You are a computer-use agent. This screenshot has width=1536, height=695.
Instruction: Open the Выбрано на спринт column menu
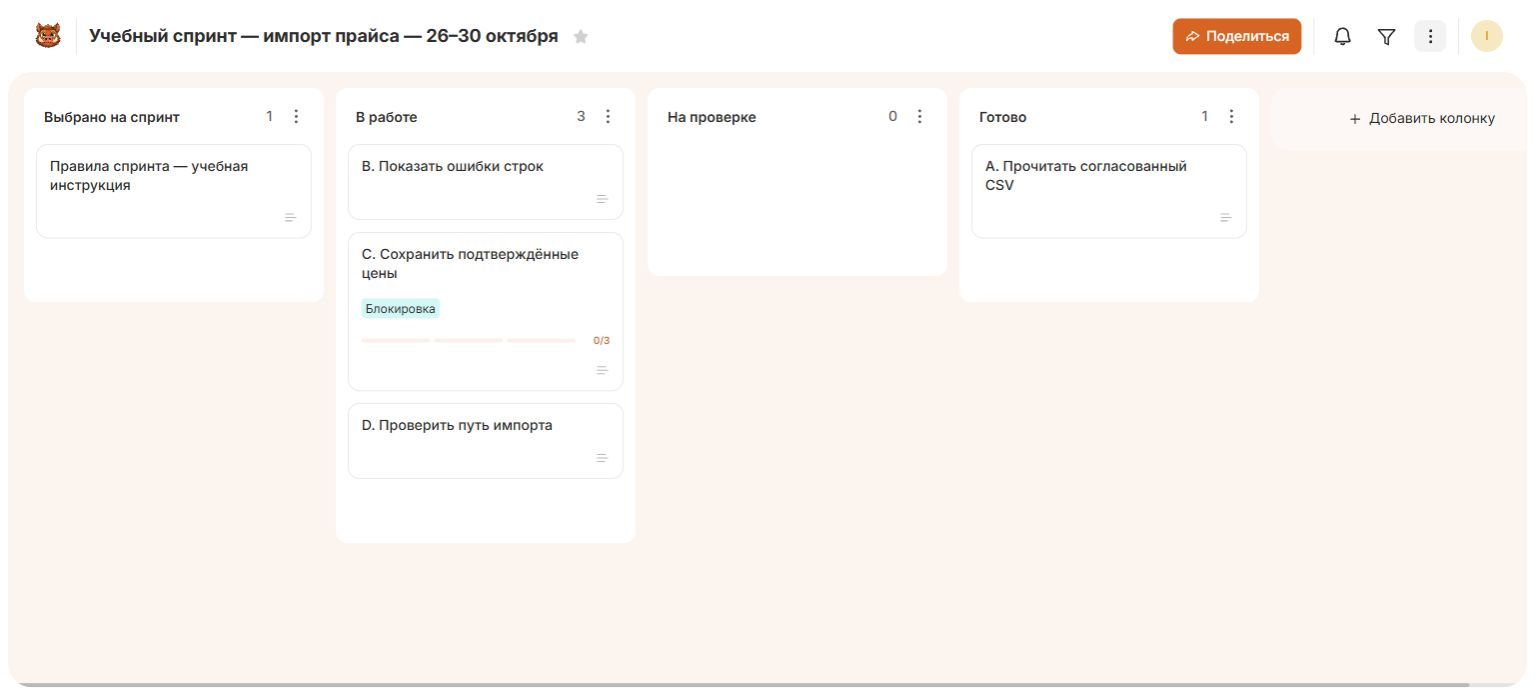(296, 117)
